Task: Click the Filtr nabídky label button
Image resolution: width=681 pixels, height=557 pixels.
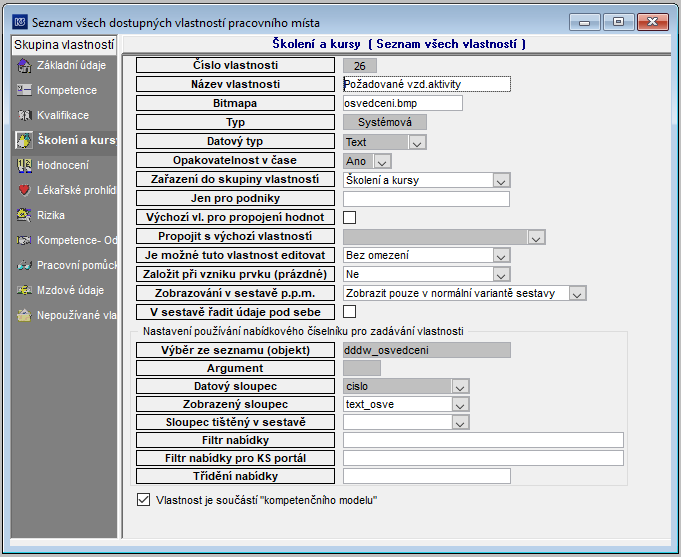Action: 235,440
